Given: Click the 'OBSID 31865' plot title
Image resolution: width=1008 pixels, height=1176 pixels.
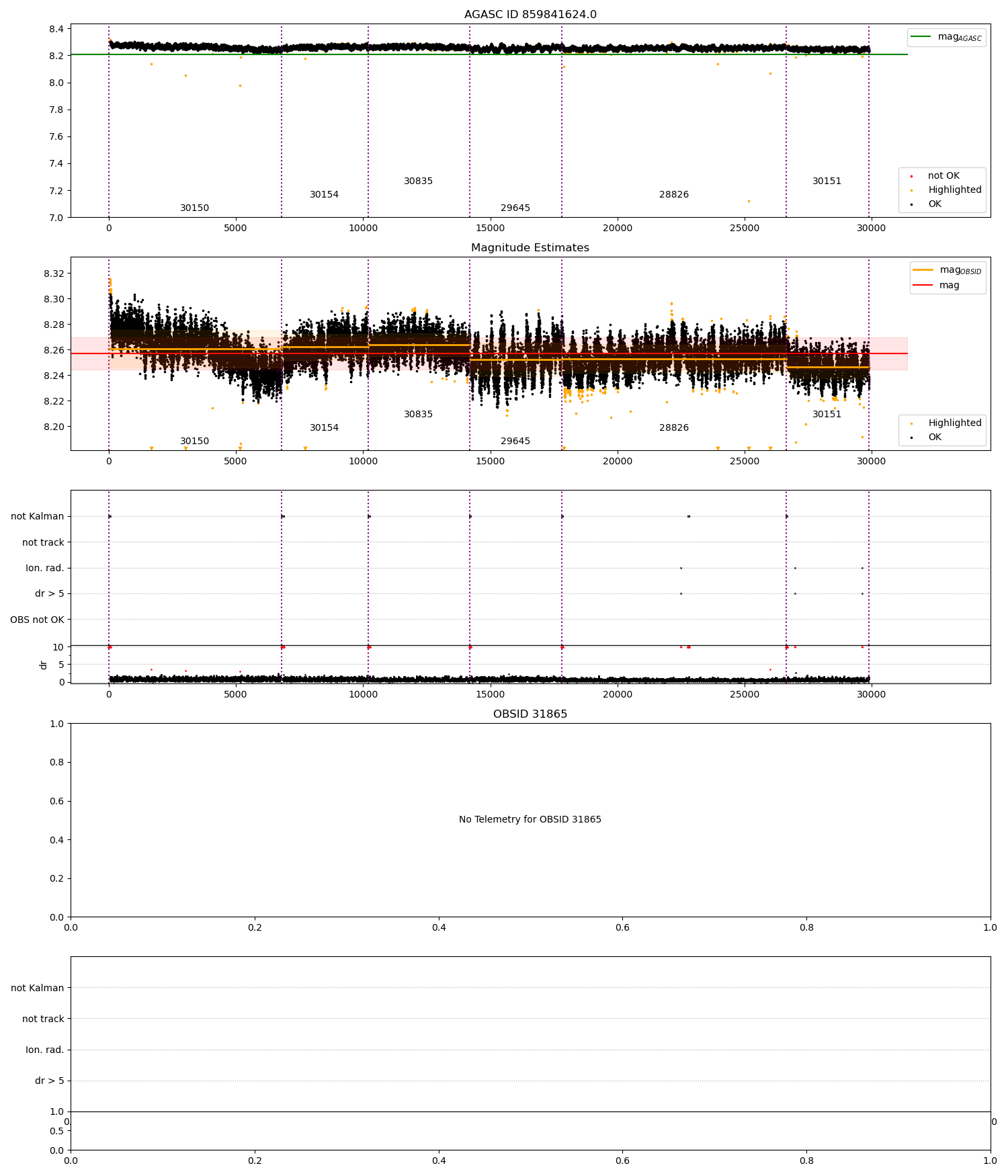Looking at the screenshot, I should coord(530,714).
